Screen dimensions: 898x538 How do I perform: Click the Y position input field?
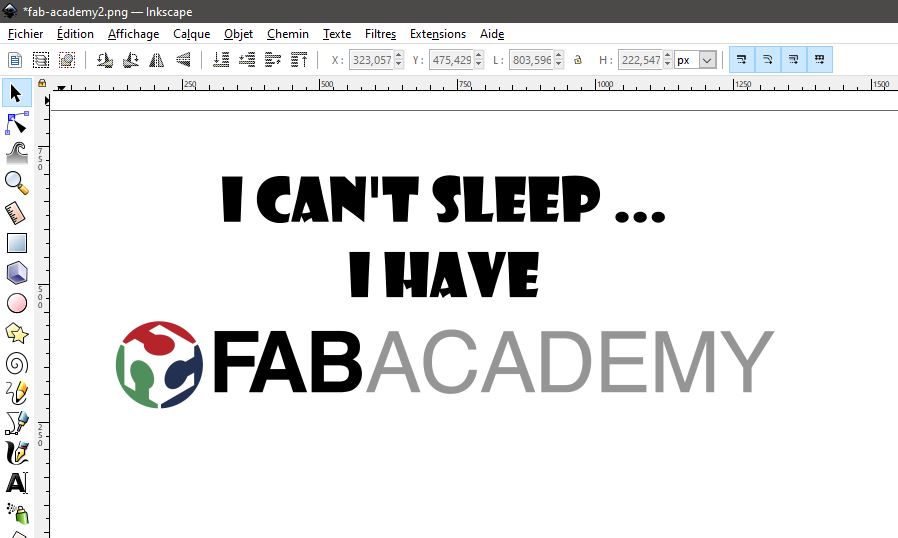pyautogui.click(x=452, y=60)
